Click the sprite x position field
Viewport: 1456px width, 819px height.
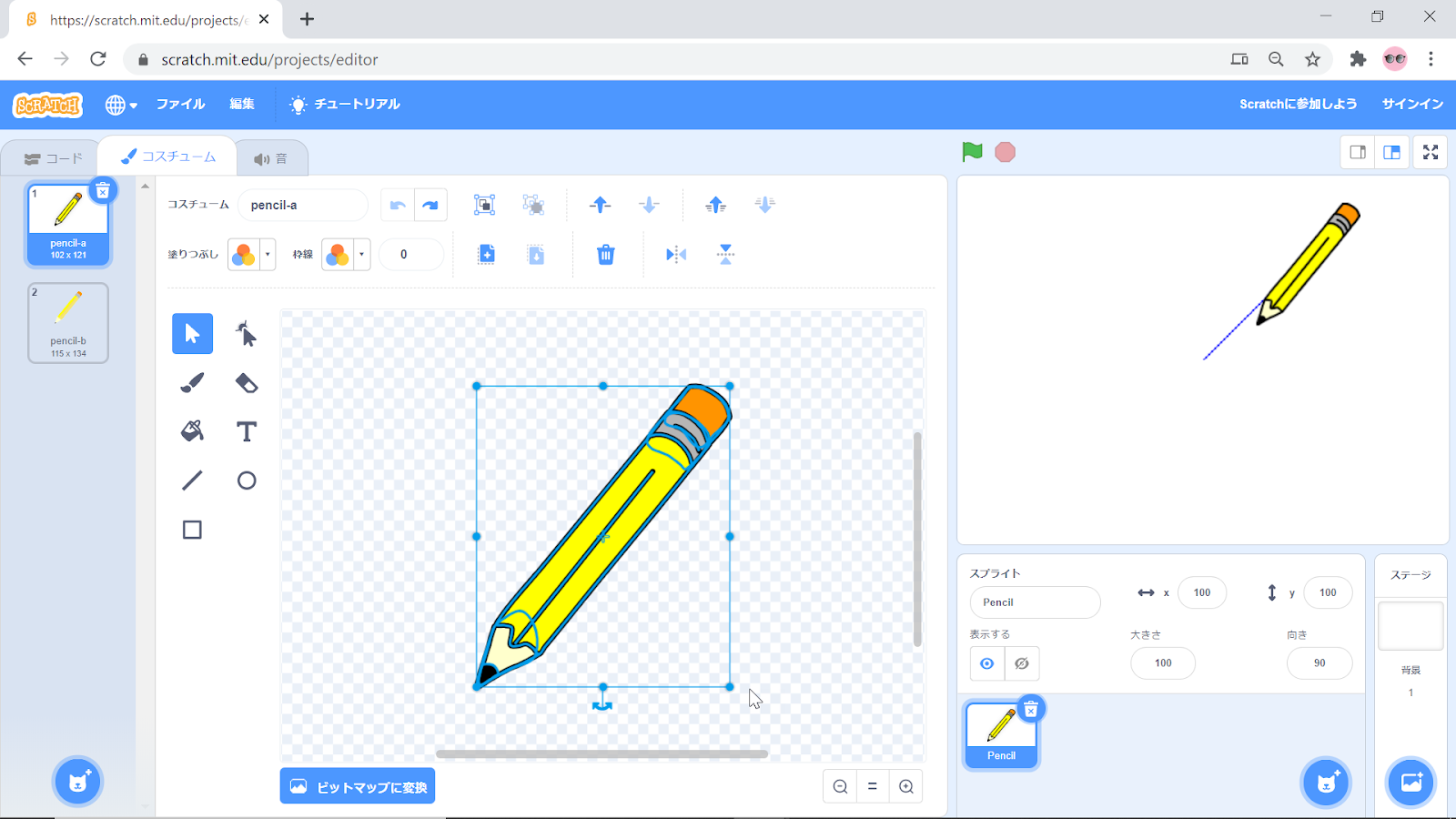pyautogui.click(x=1202, y=592)
